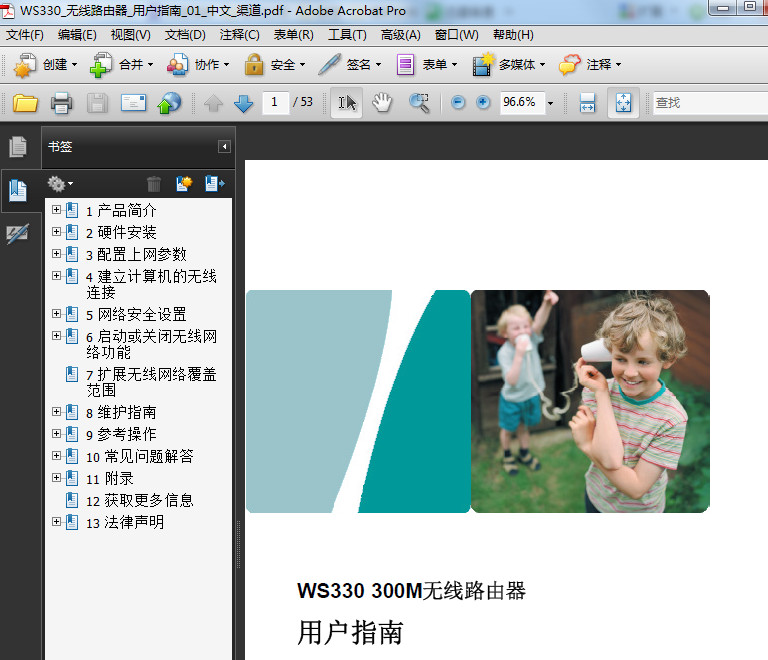Open the Combine (合并) toolbar menu

tap(121, 65)
